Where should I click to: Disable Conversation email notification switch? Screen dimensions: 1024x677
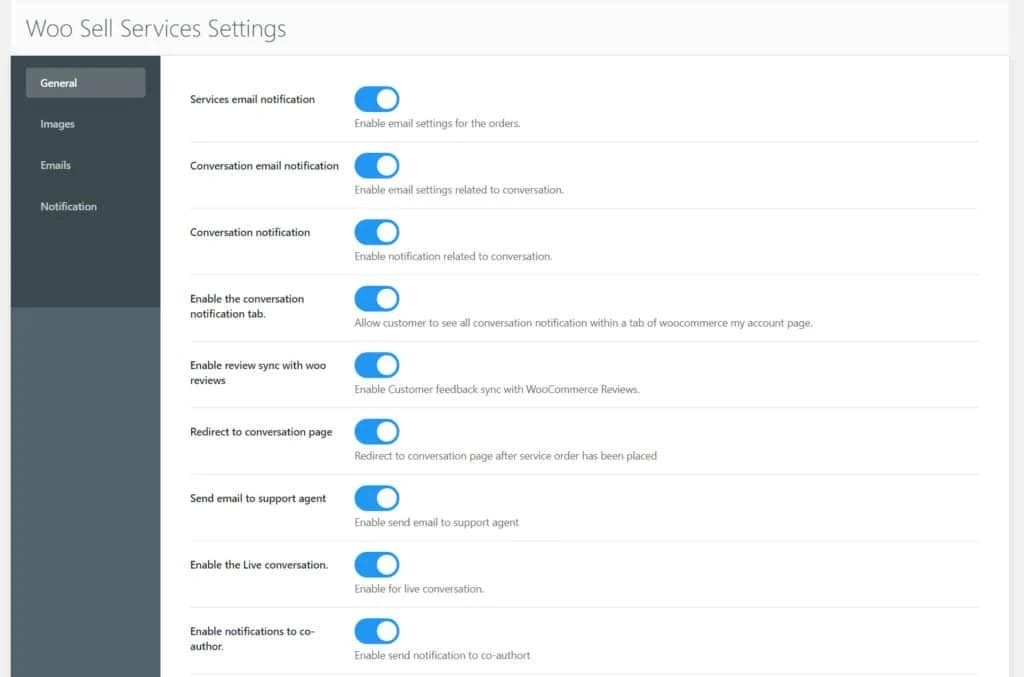[x=376, y=165]
